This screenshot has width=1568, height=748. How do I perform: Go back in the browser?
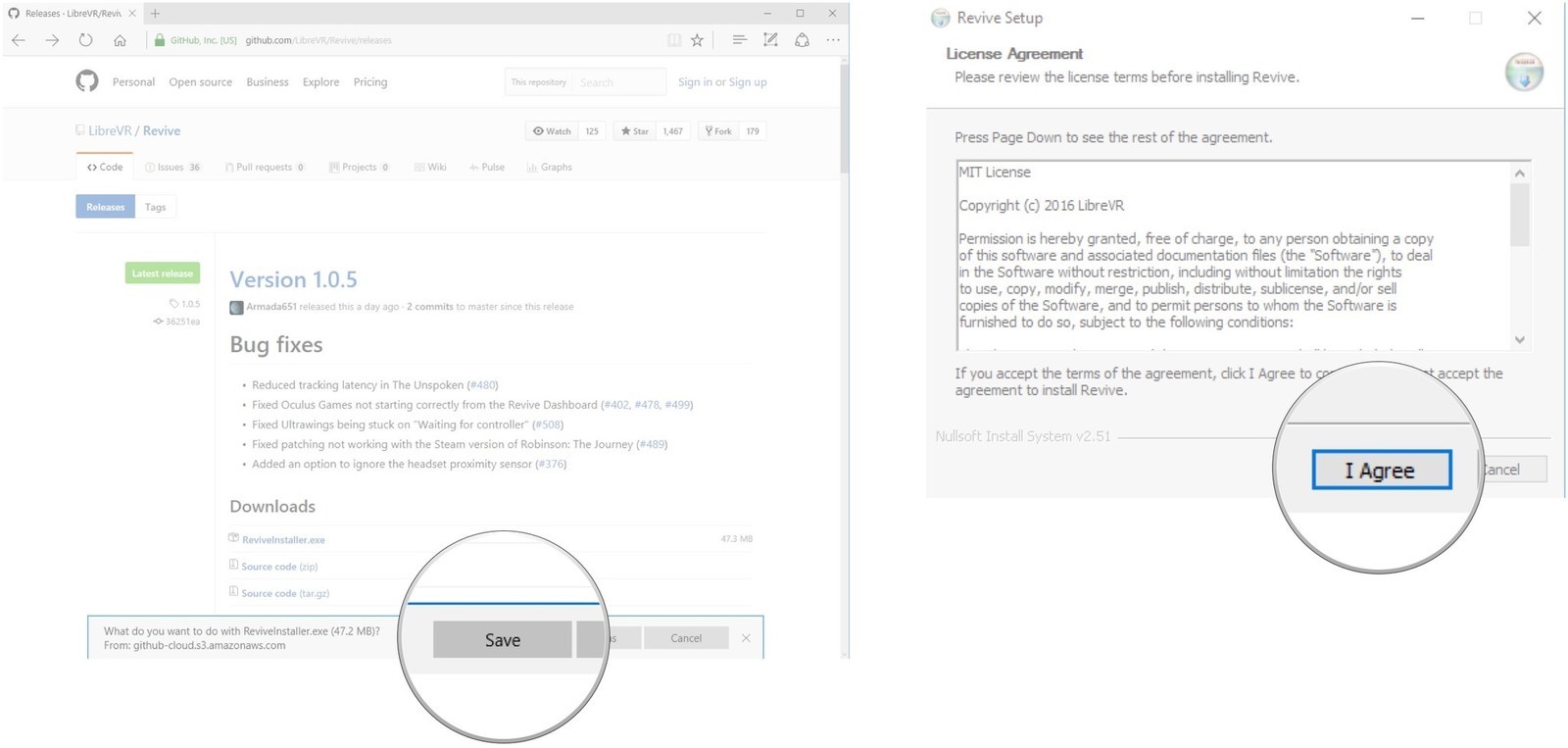19,40
